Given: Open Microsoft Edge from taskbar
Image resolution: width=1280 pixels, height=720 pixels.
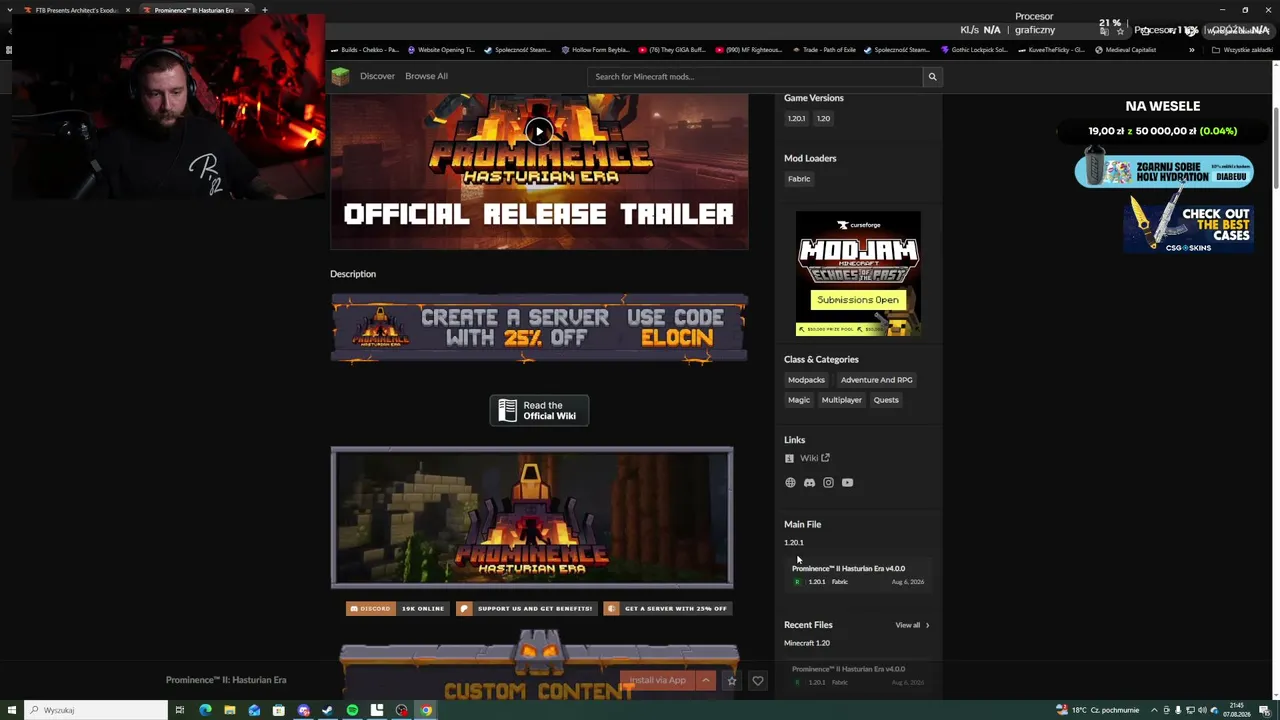Looking at the screenshot, I should 205,710.
